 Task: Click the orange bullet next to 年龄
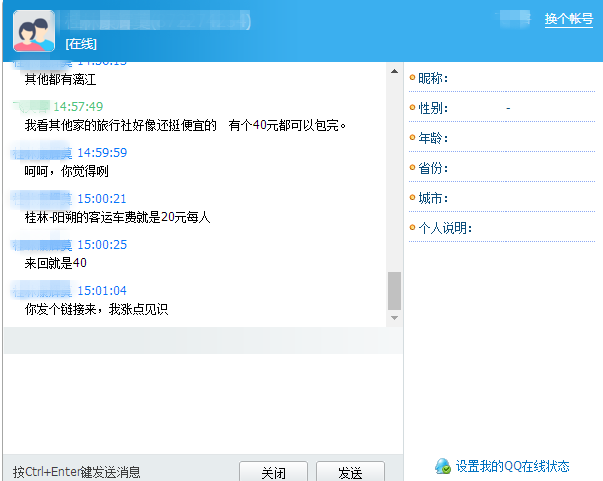[412, 138]
